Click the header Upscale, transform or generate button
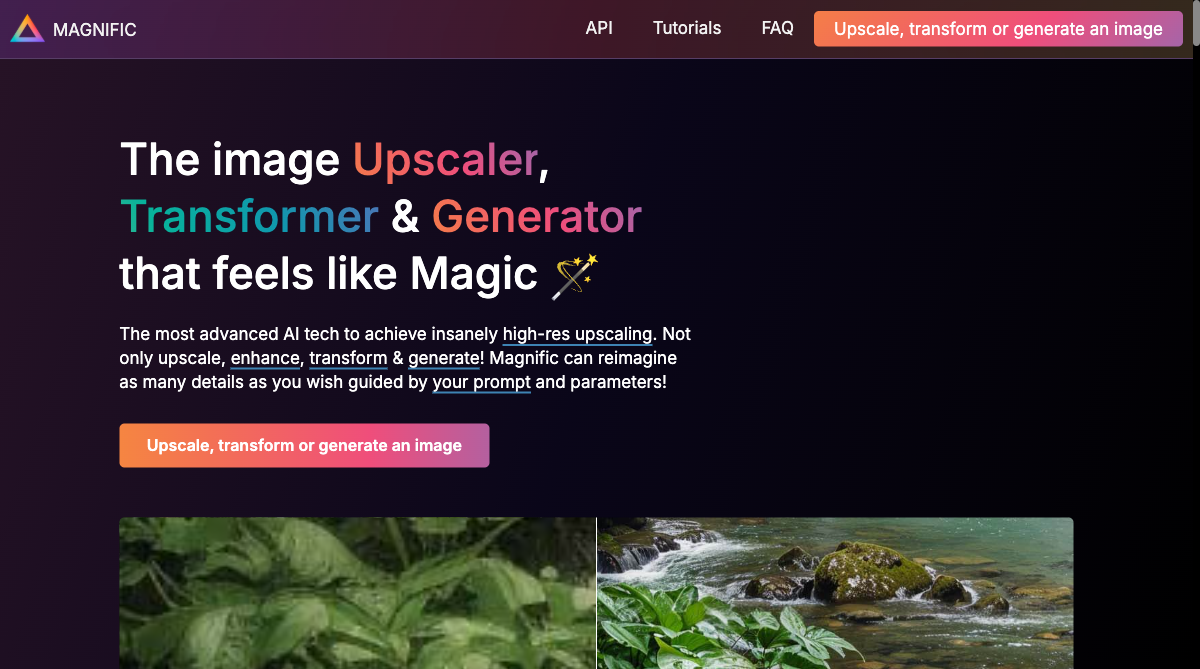The image size is (1200, 669). 998,29
